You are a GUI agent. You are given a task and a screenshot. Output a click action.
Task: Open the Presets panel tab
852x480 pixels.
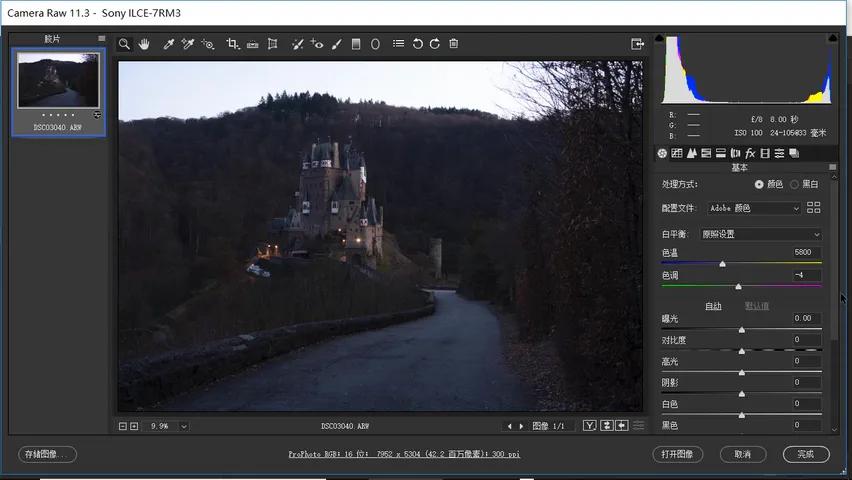click(x=779, y=153)
